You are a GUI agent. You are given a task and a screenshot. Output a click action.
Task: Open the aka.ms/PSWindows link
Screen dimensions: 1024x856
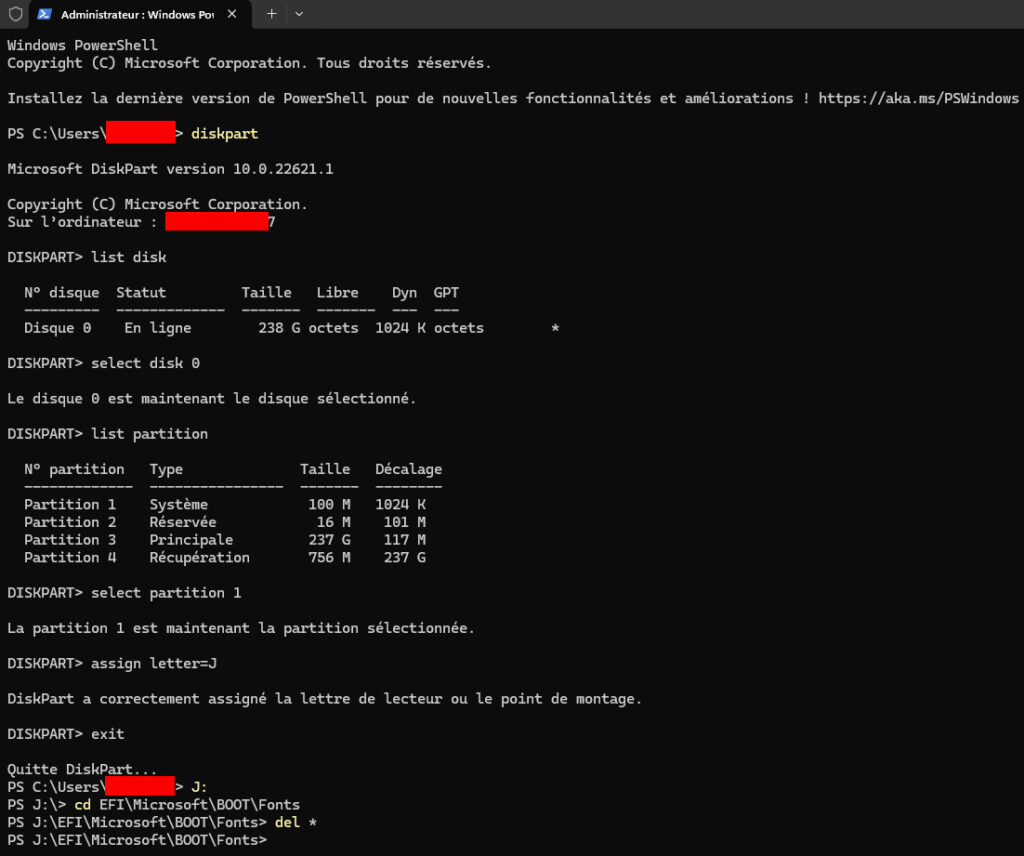918,98
